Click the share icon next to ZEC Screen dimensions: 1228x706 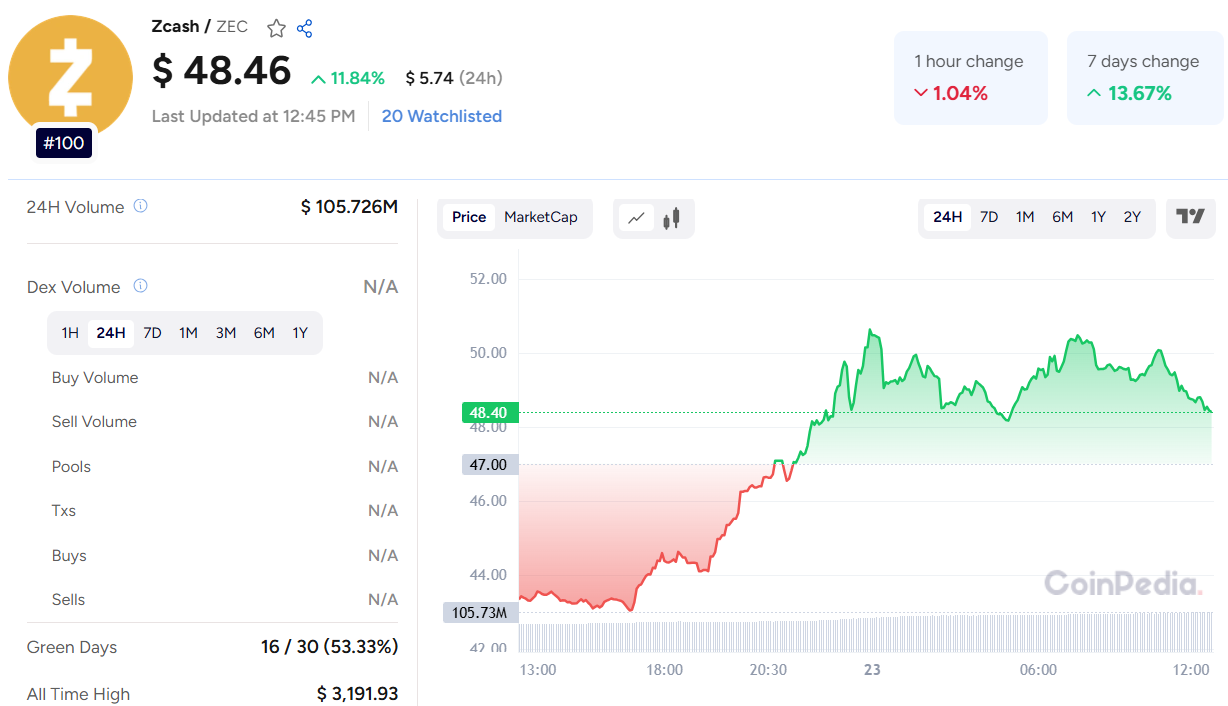click(305, 28)
